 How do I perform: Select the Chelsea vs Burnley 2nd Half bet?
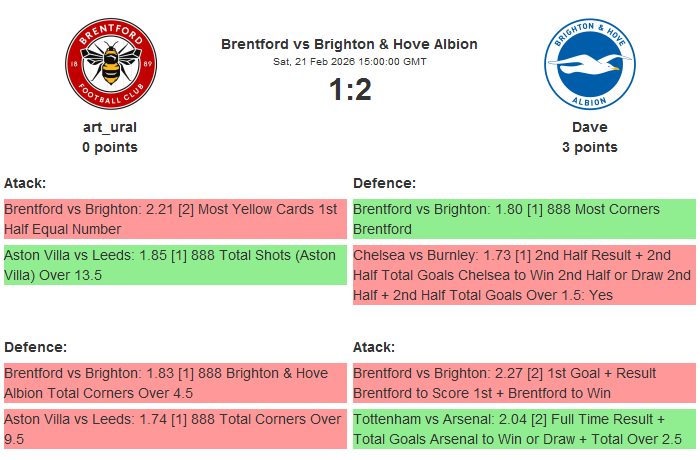tap(524, 275)
